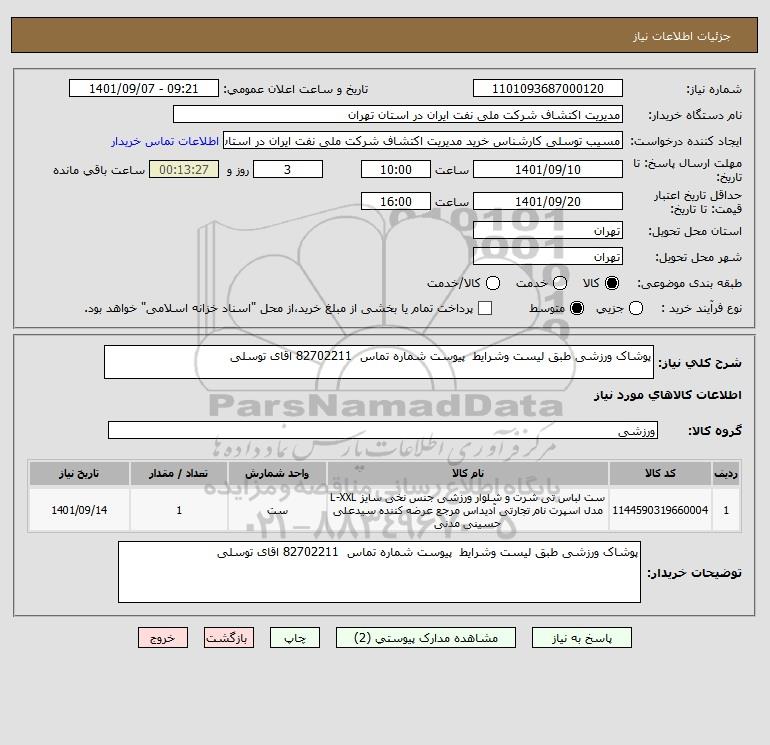Click product code 114459031966​0004 cell

point(660,510)
